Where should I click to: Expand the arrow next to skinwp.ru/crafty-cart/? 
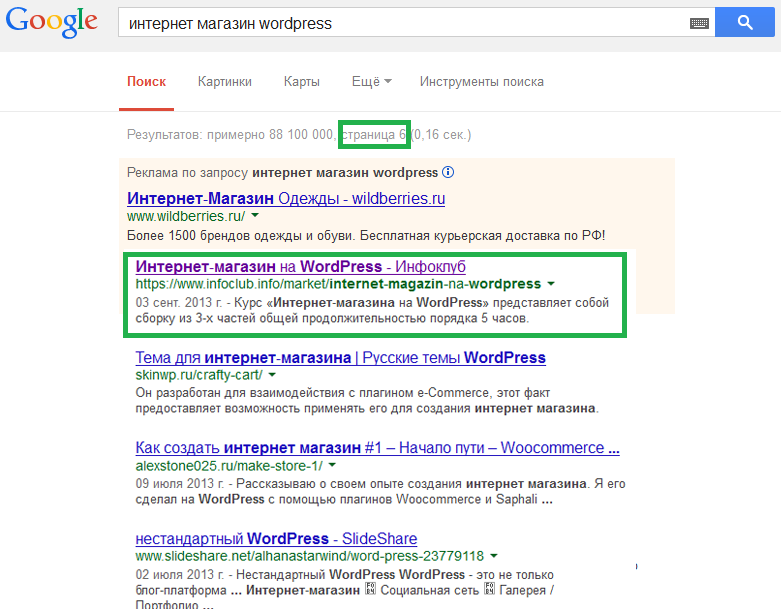272,374
